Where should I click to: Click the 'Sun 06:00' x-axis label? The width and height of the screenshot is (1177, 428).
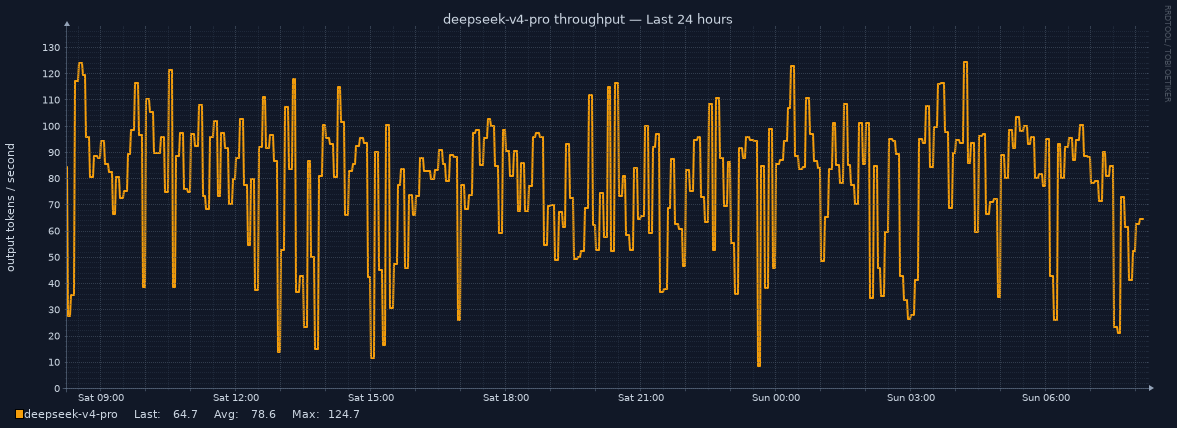[1046, 398]
